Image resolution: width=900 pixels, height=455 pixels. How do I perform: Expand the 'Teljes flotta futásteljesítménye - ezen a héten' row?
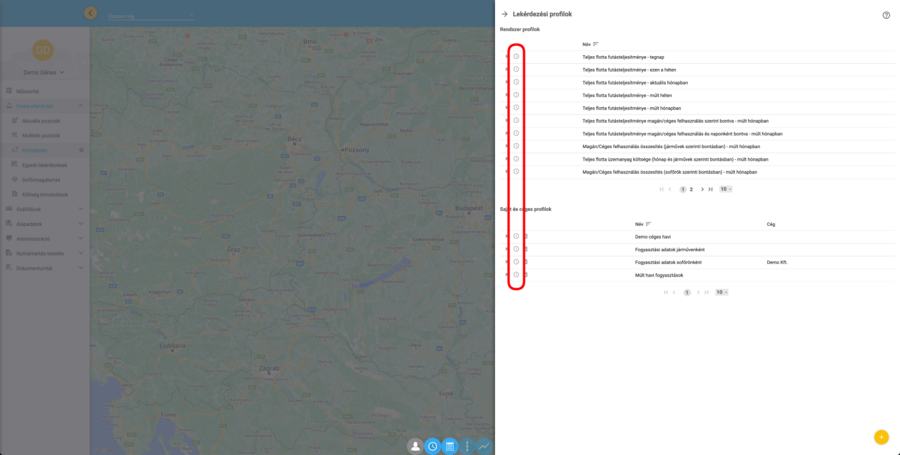click(x=507, y=70)
